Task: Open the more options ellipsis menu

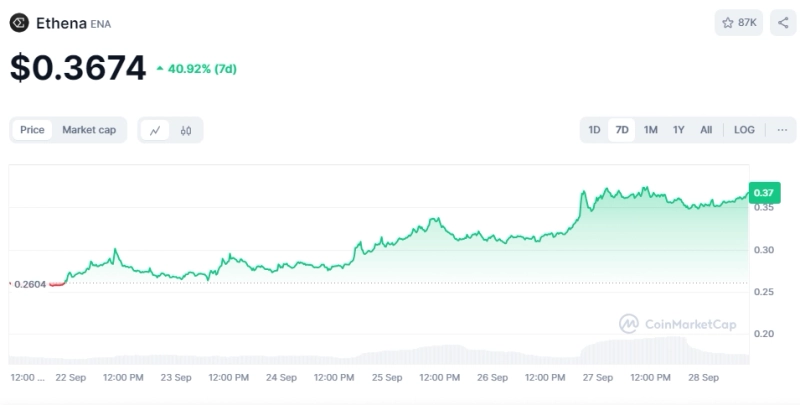Action: [782, 130]
